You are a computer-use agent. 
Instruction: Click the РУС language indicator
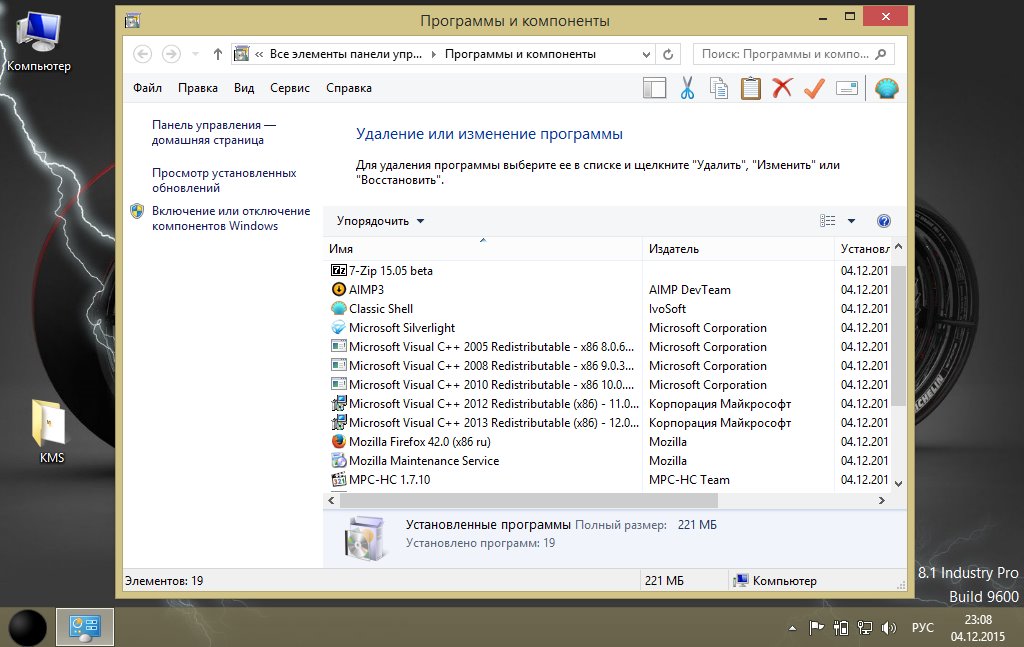(922, 627)
